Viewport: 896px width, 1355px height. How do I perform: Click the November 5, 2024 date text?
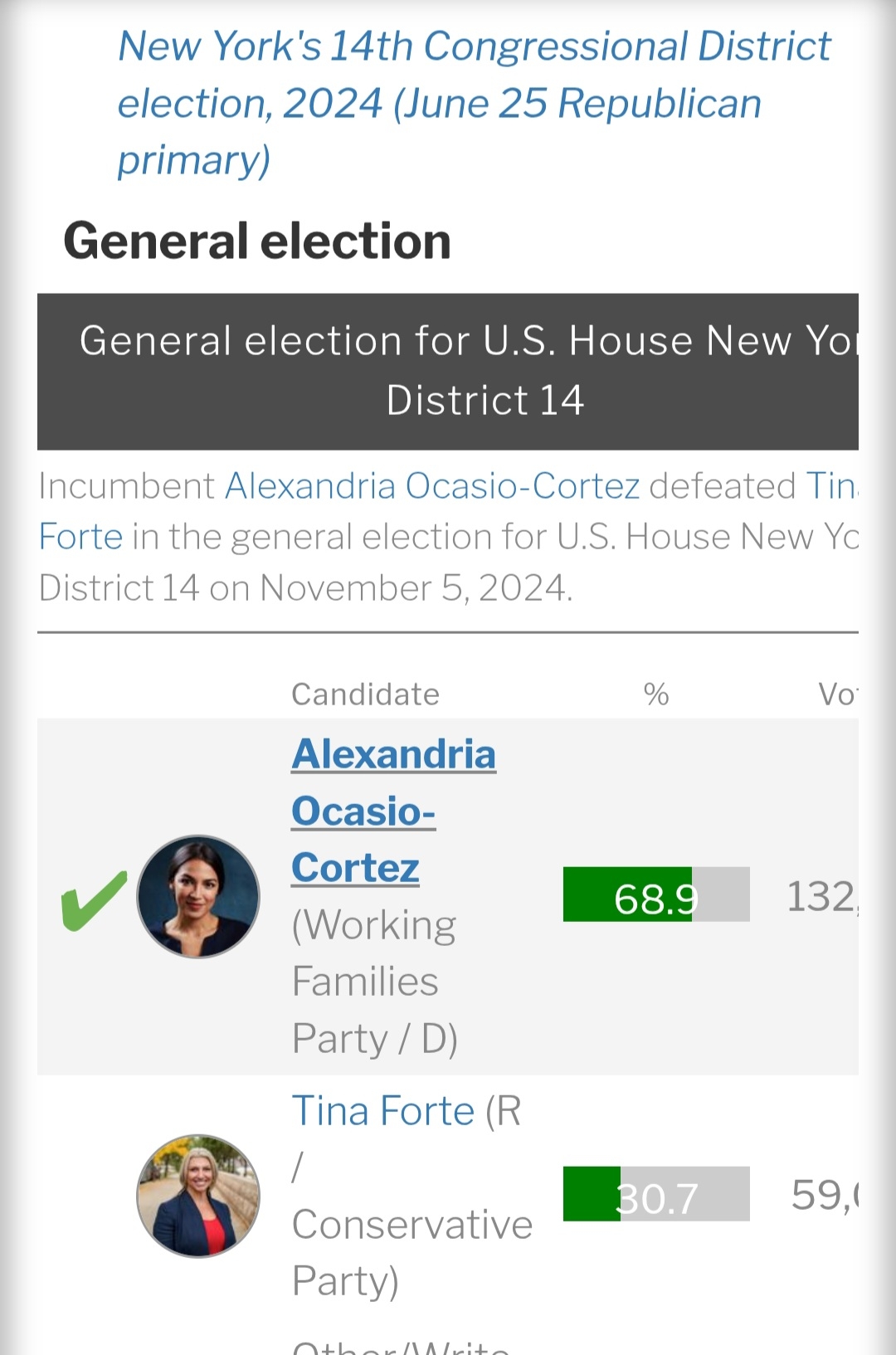point(415,588)
